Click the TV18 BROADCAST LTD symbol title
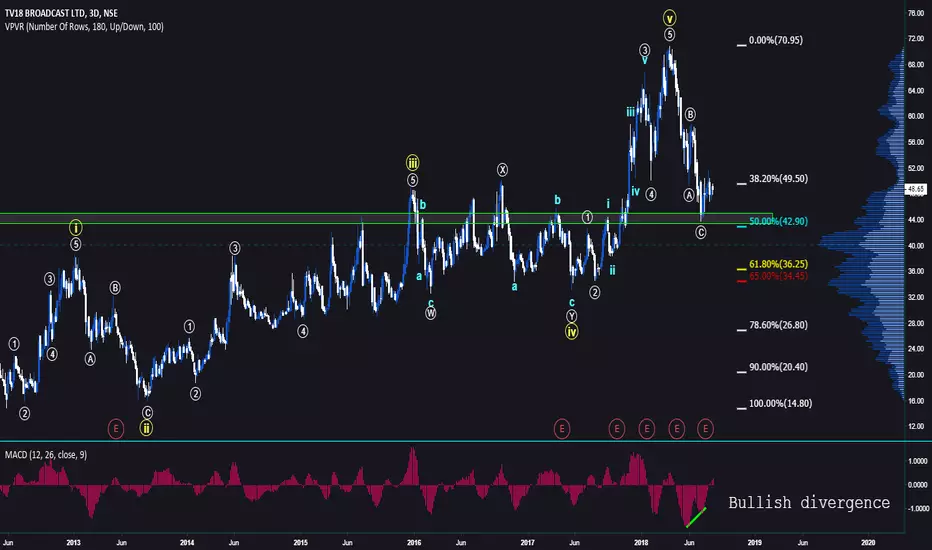932x550 pixels. [x=61, y=13]
